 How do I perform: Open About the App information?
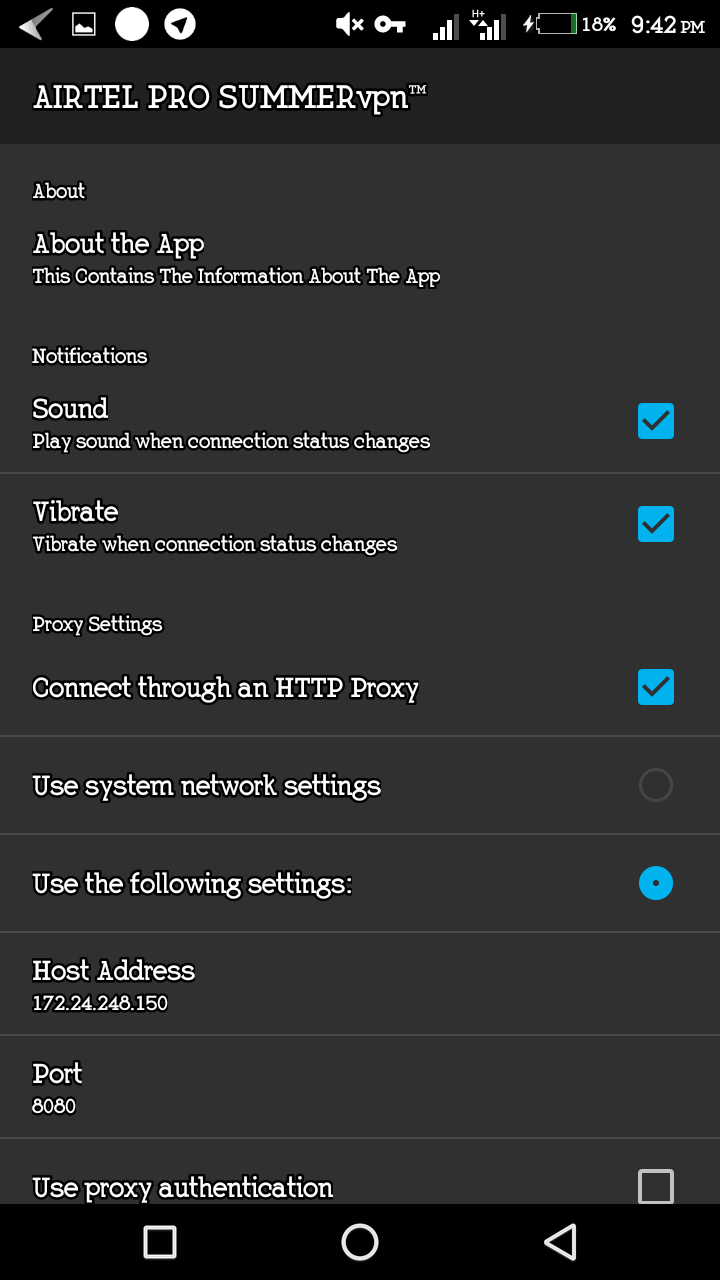236,258
